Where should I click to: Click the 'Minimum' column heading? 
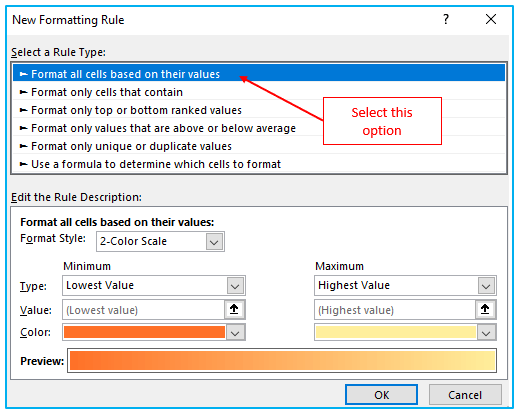87,266
